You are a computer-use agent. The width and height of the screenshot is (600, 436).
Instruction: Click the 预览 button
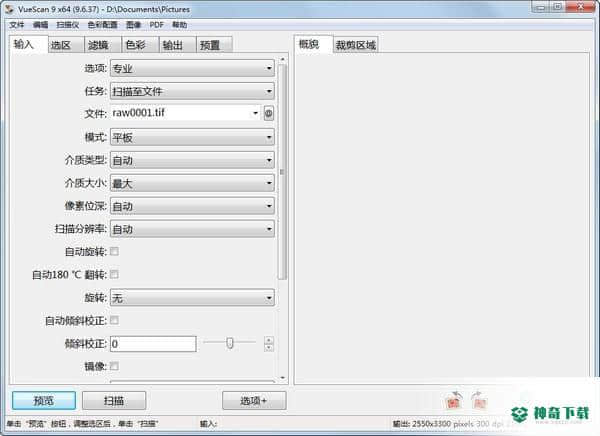coord(44,400)
